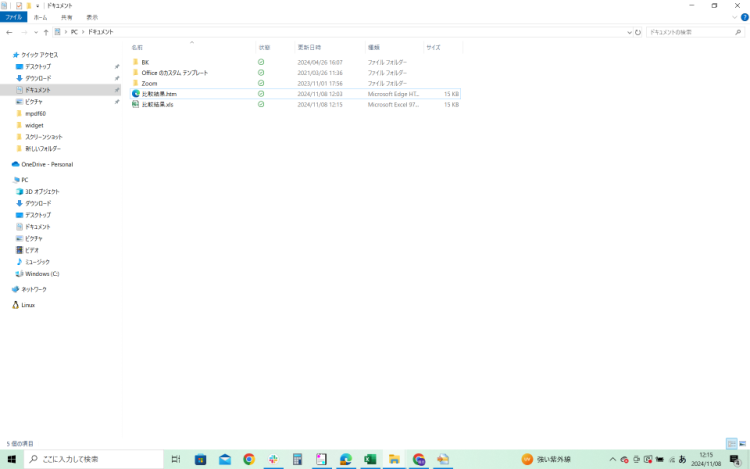Switch to large icons view in status bar
This screenshot has height=469, width=750.
coord(742,443)
